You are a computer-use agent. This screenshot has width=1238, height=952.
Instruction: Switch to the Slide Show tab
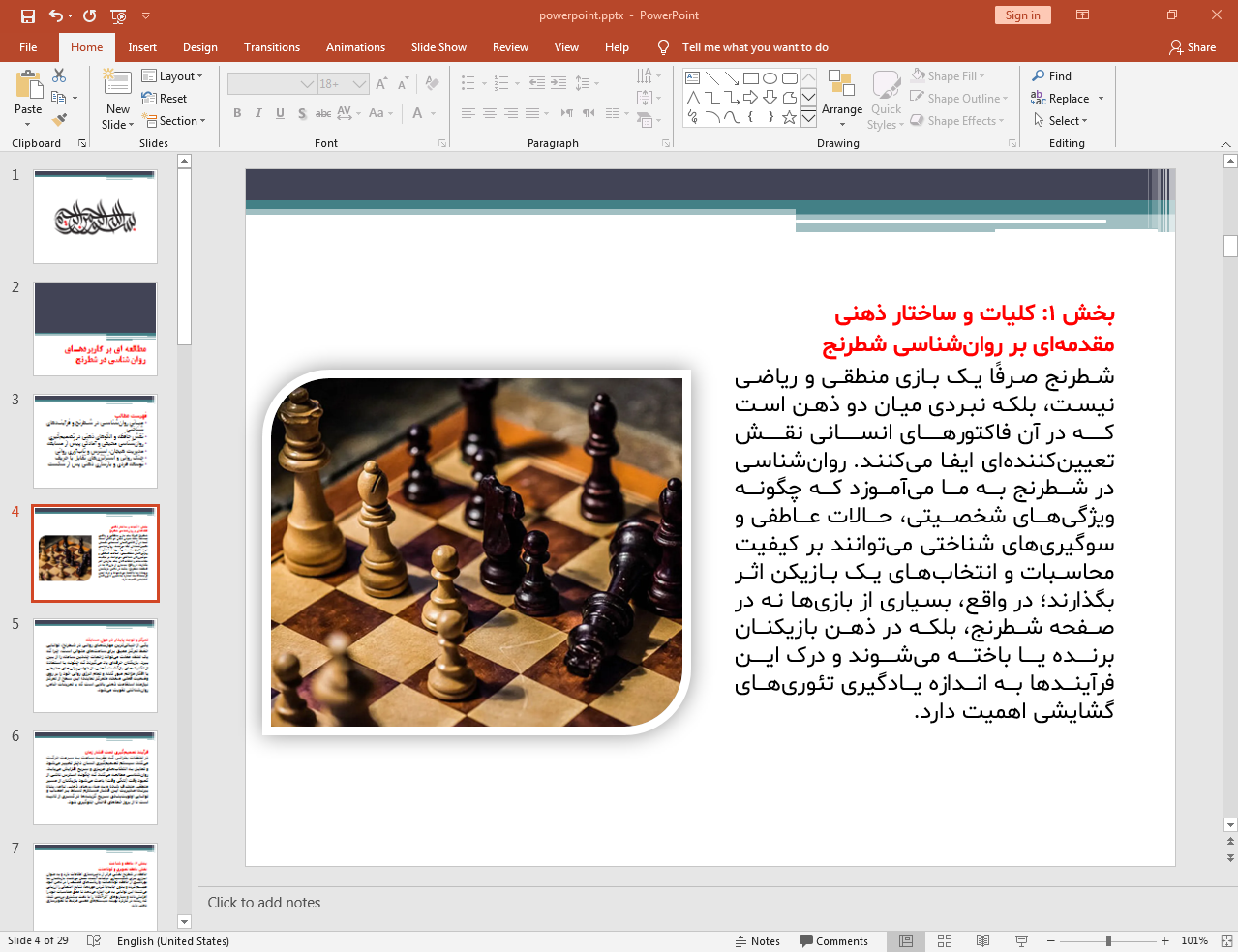(438, 47)
